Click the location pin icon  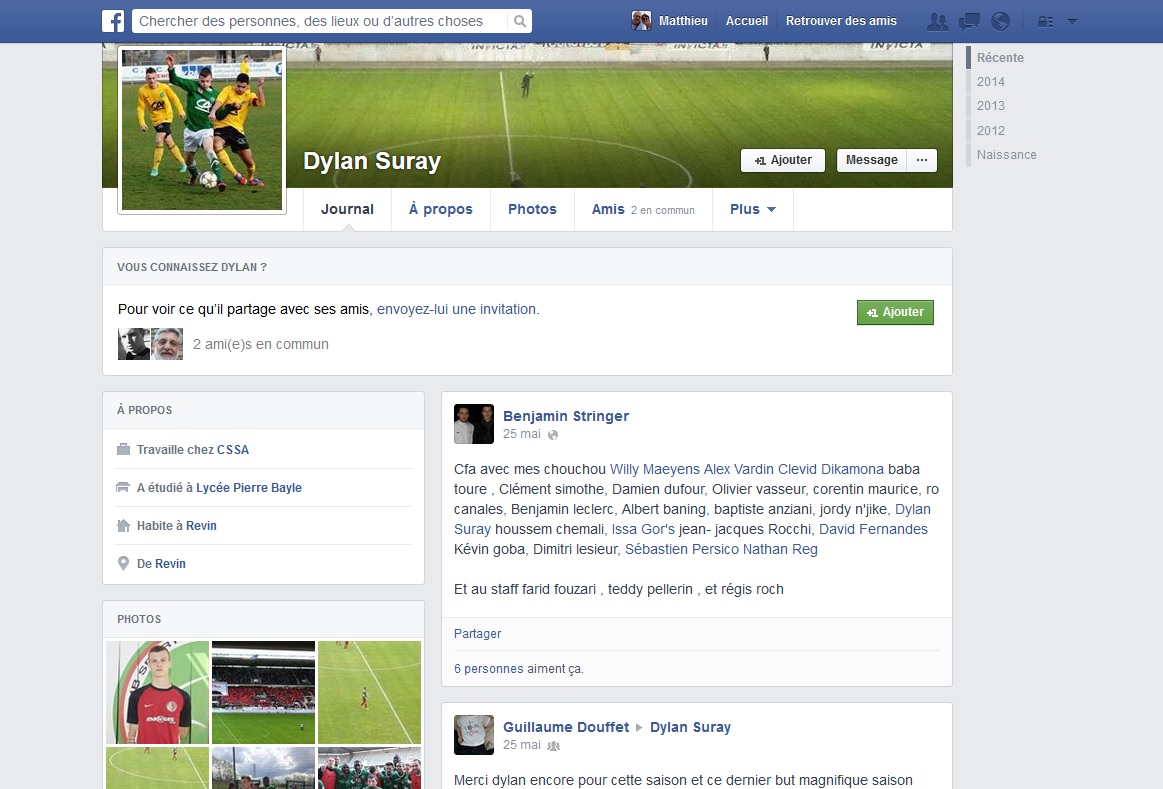click(124, 564)
